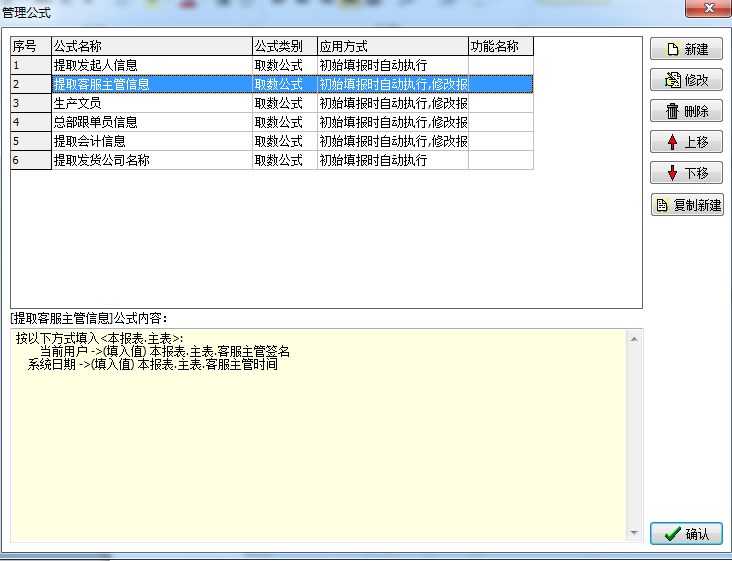Click the 功能名称 column header
The image size is (732, 561).
click(501, 46)
